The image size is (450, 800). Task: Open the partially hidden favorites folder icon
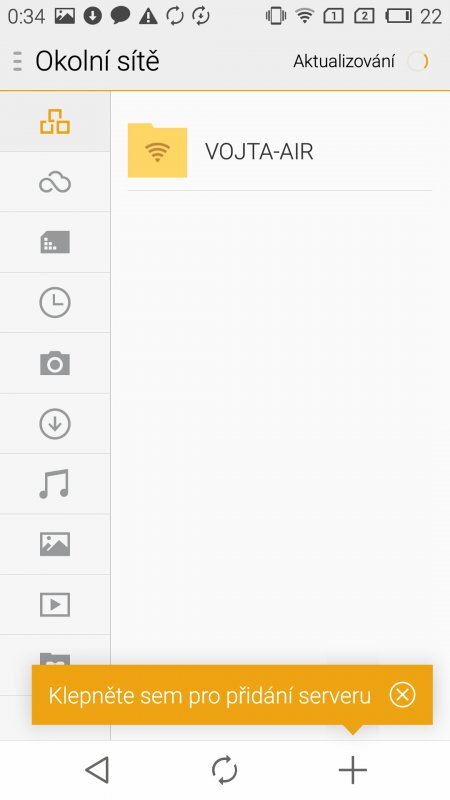55,658
